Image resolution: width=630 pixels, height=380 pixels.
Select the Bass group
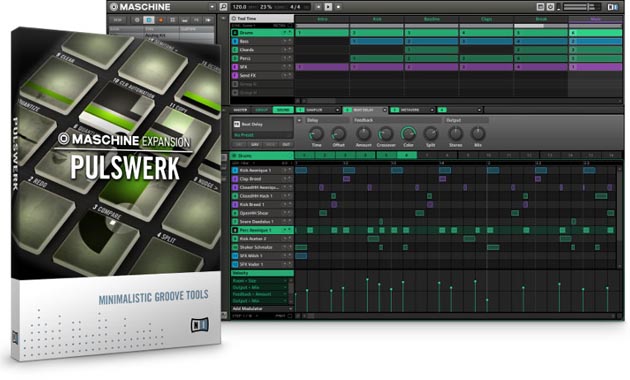coord(262,41)
